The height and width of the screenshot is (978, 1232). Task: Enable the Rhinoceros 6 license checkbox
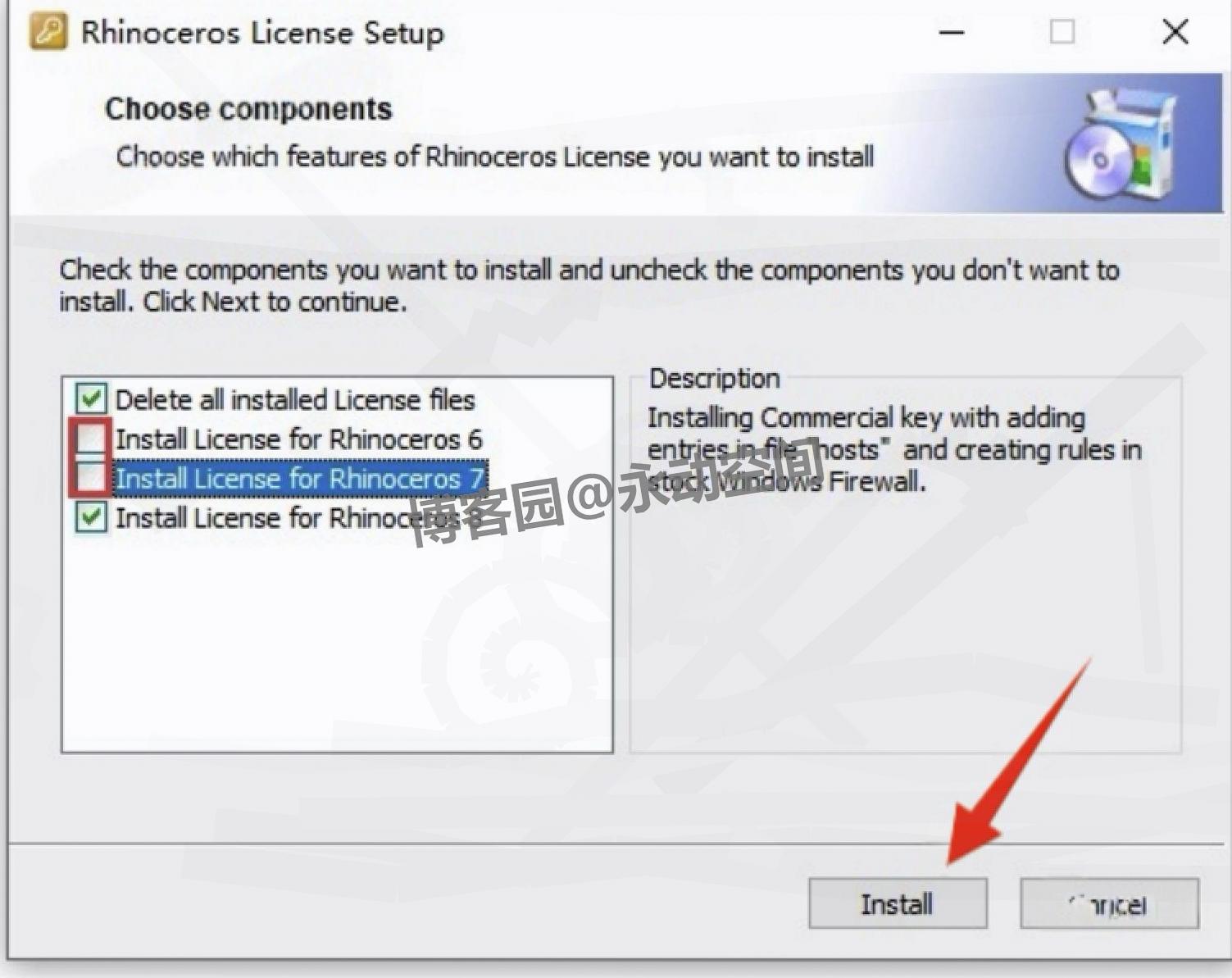91,439
